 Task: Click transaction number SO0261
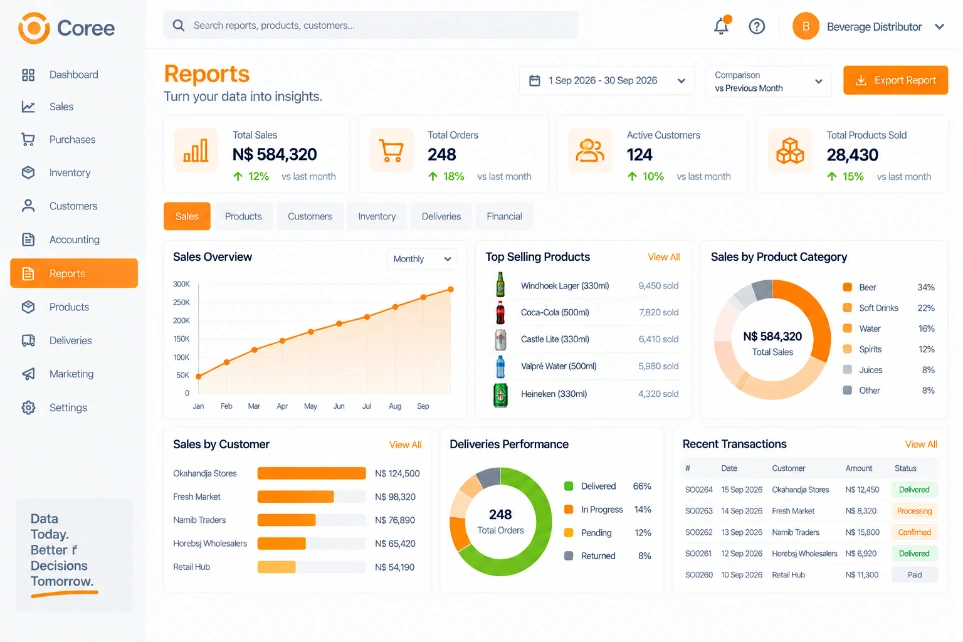click(x=699, y=554)
